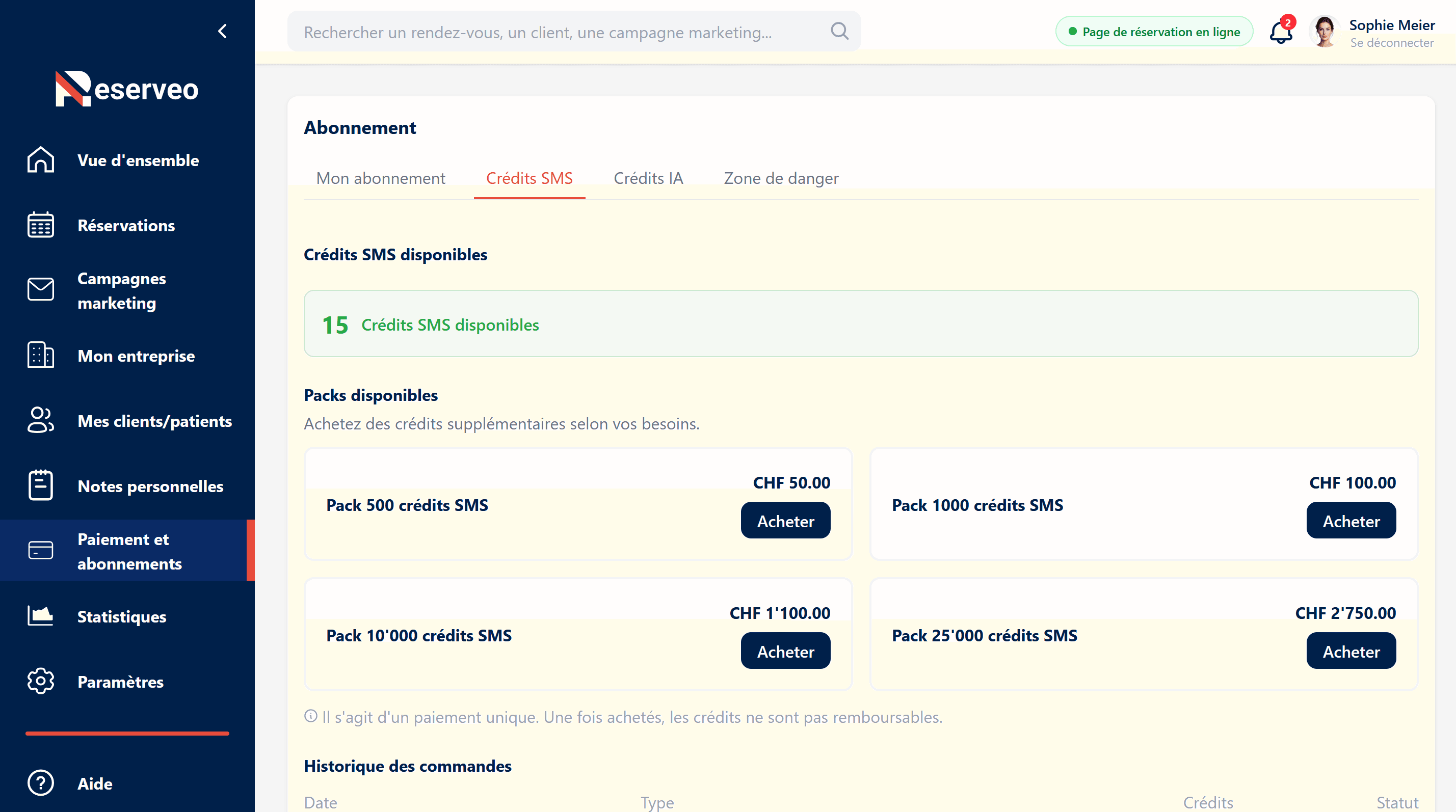Buy the Pack 10'000 crédits SMS
Image resolution: width=1456 pixels, height=812 pixels.
[786, 651]
